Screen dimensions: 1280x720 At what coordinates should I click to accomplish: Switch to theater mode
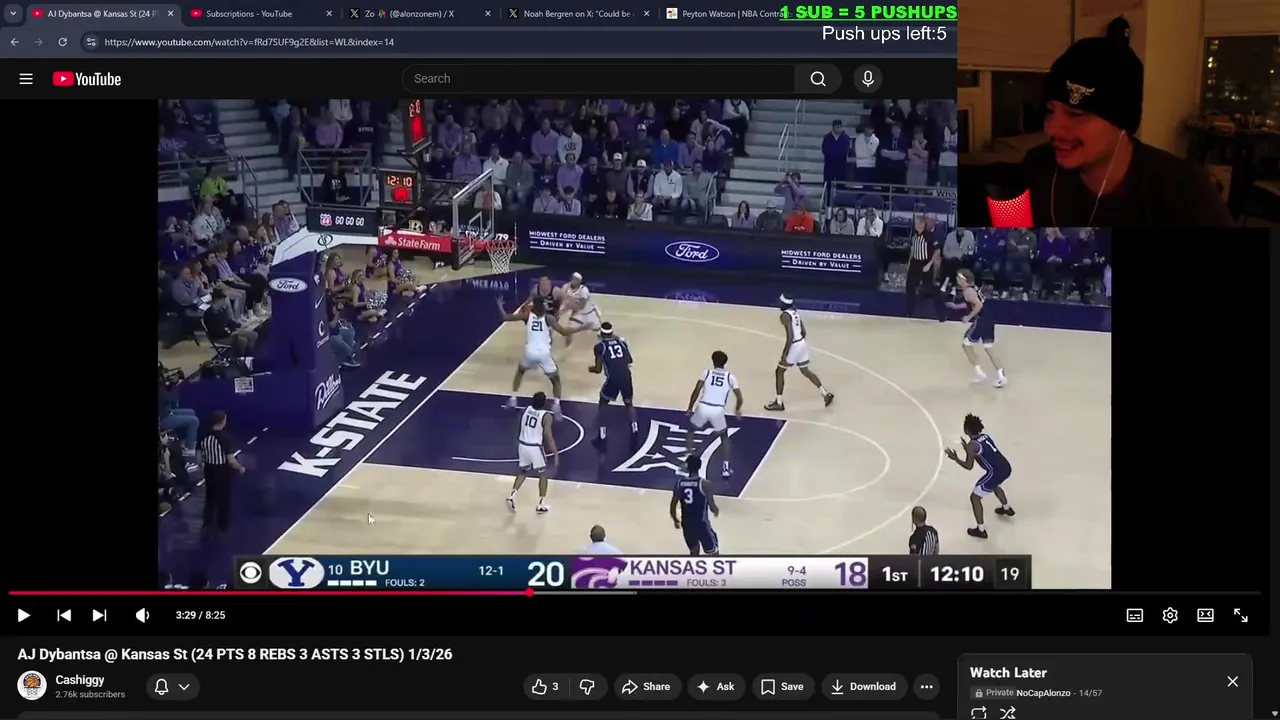click(1206, 615)
